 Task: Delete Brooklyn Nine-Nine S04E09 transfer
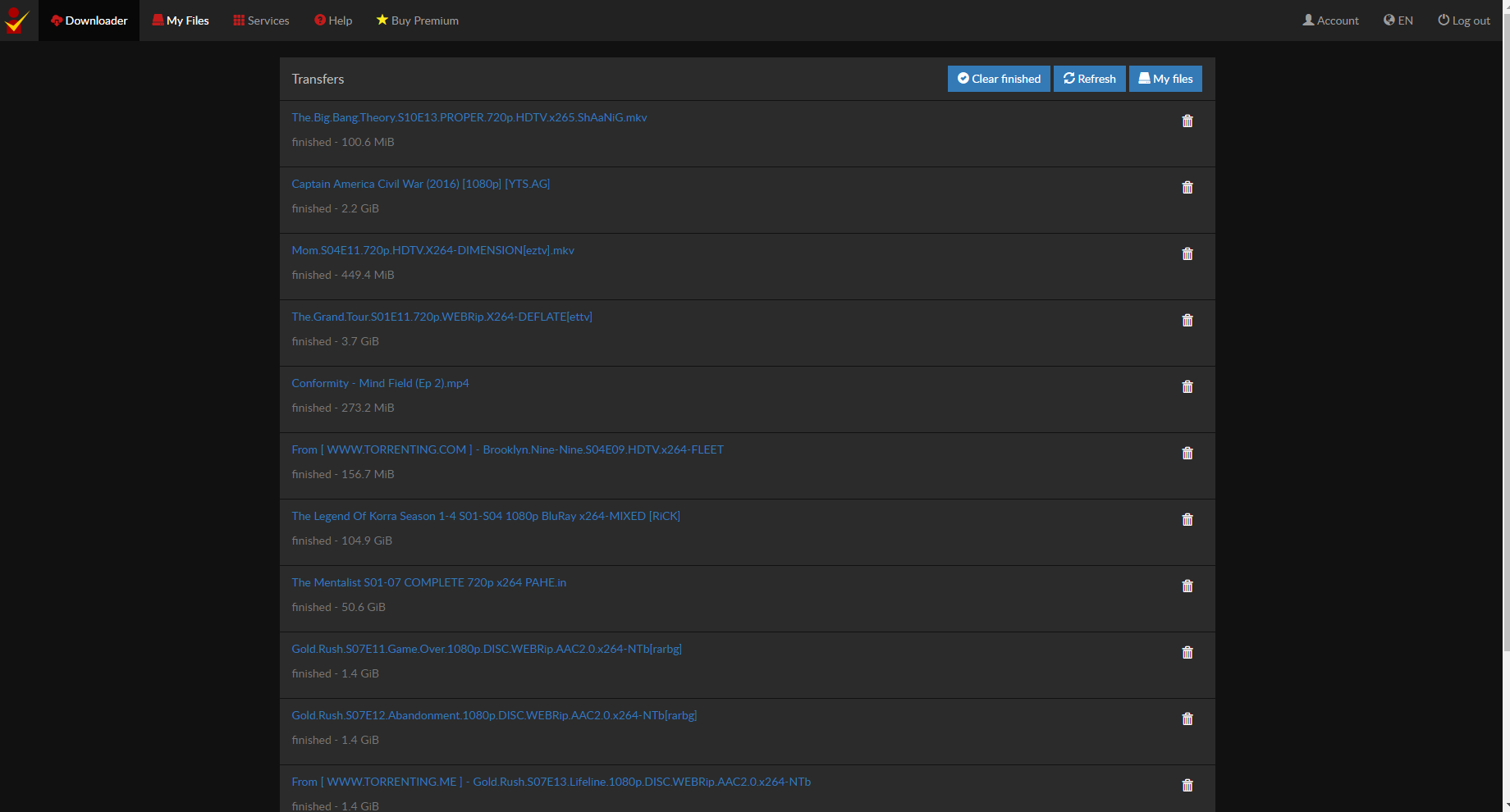click(1187, 454)
